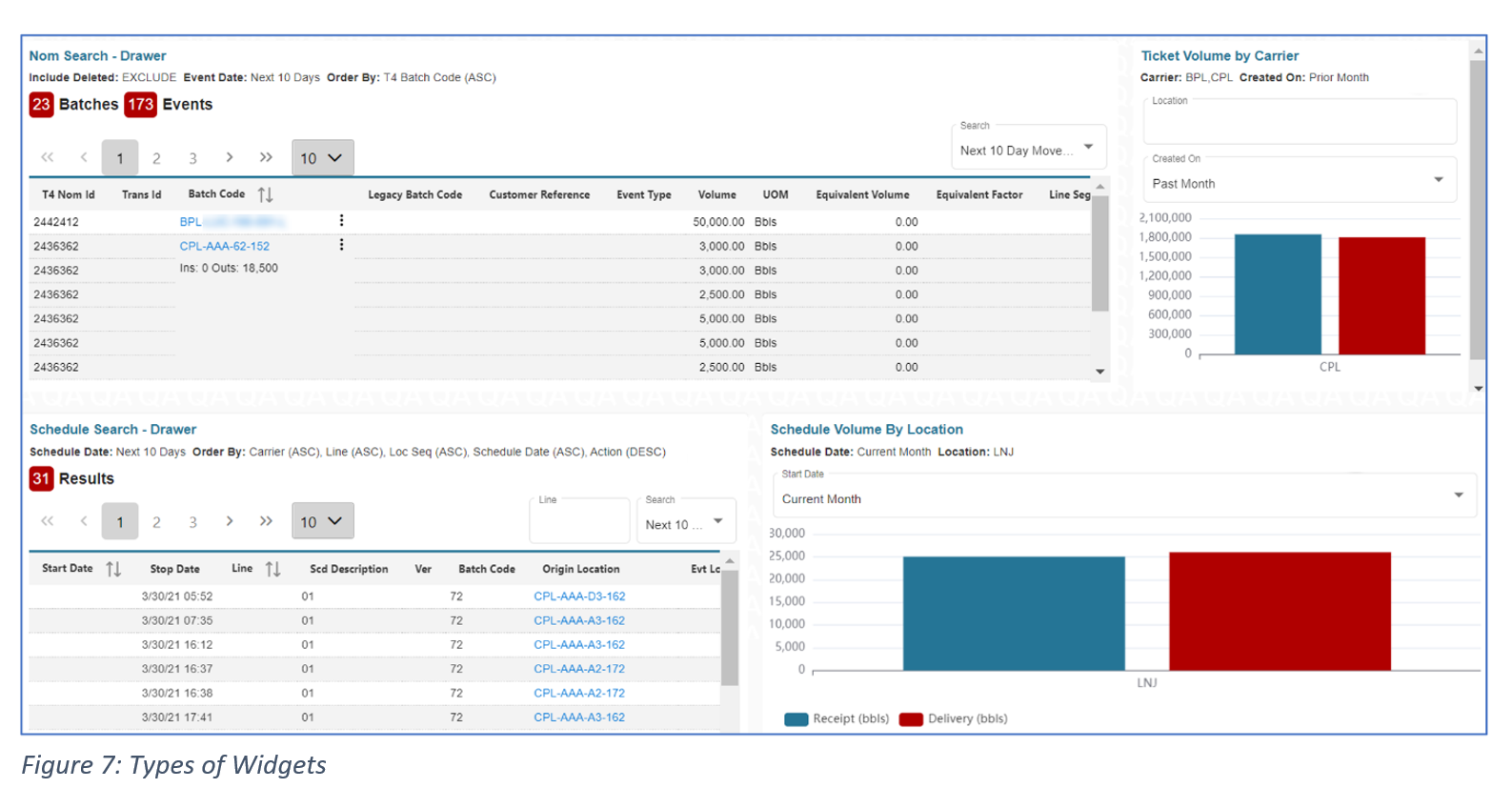Go to next page in Schedule Search

pyautogui.click(x=230, y=521)
